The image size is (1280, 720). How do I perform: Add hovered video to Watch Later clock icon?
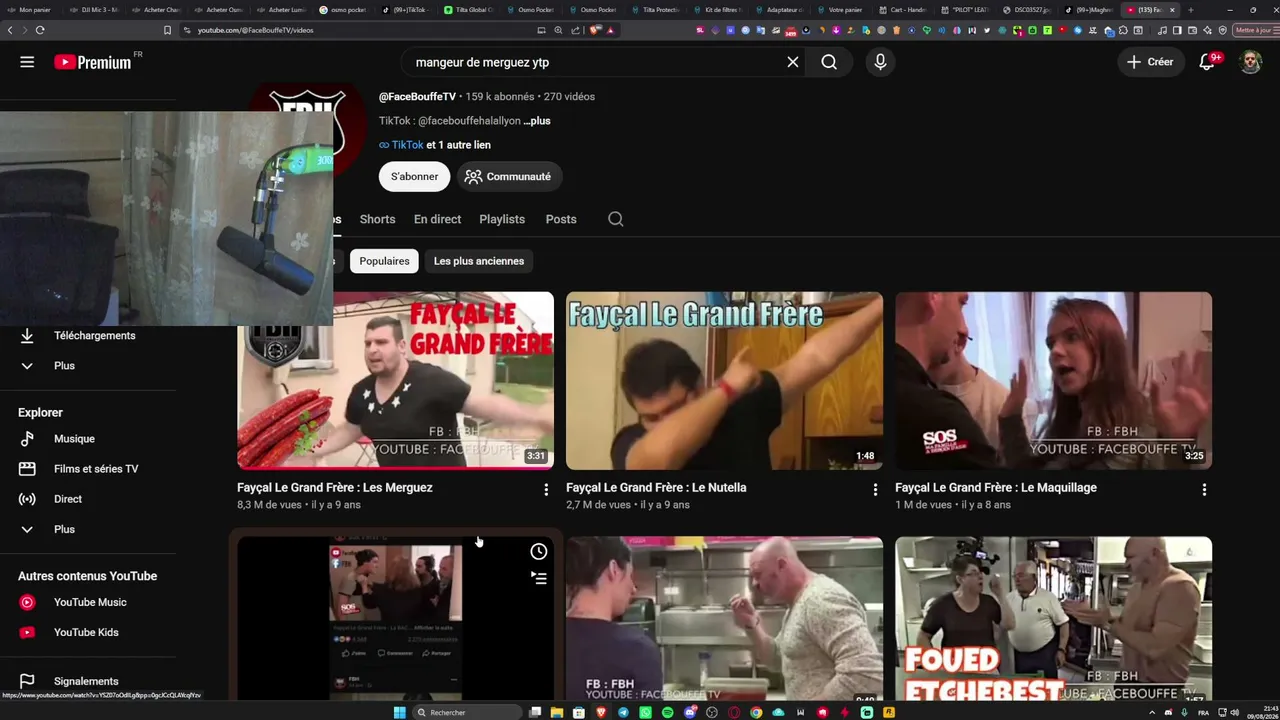pyautogui.click(x=539, y=552)
